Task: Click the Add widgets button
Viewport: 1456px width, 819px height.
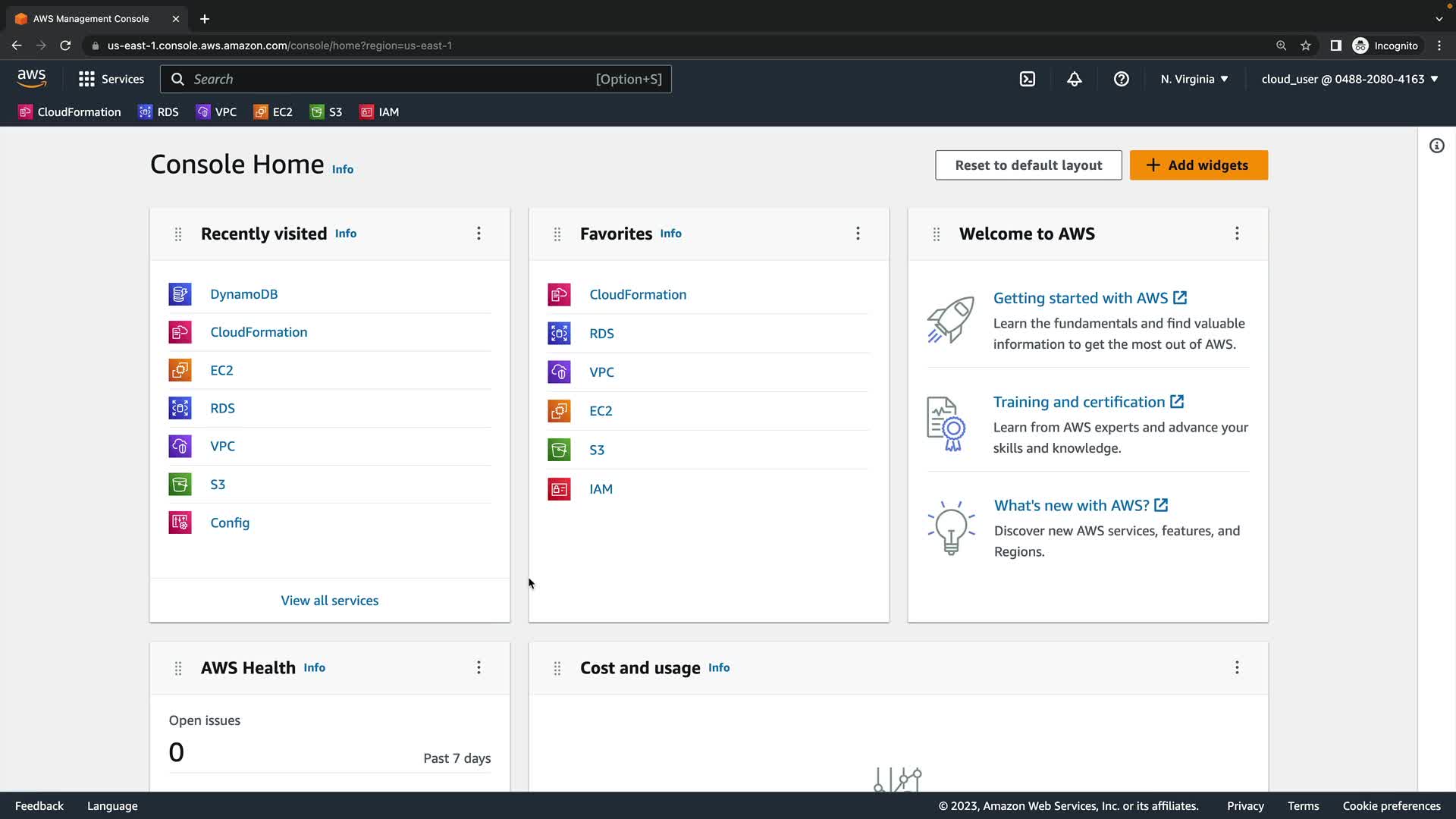Action: click(x=1198, y=165)
